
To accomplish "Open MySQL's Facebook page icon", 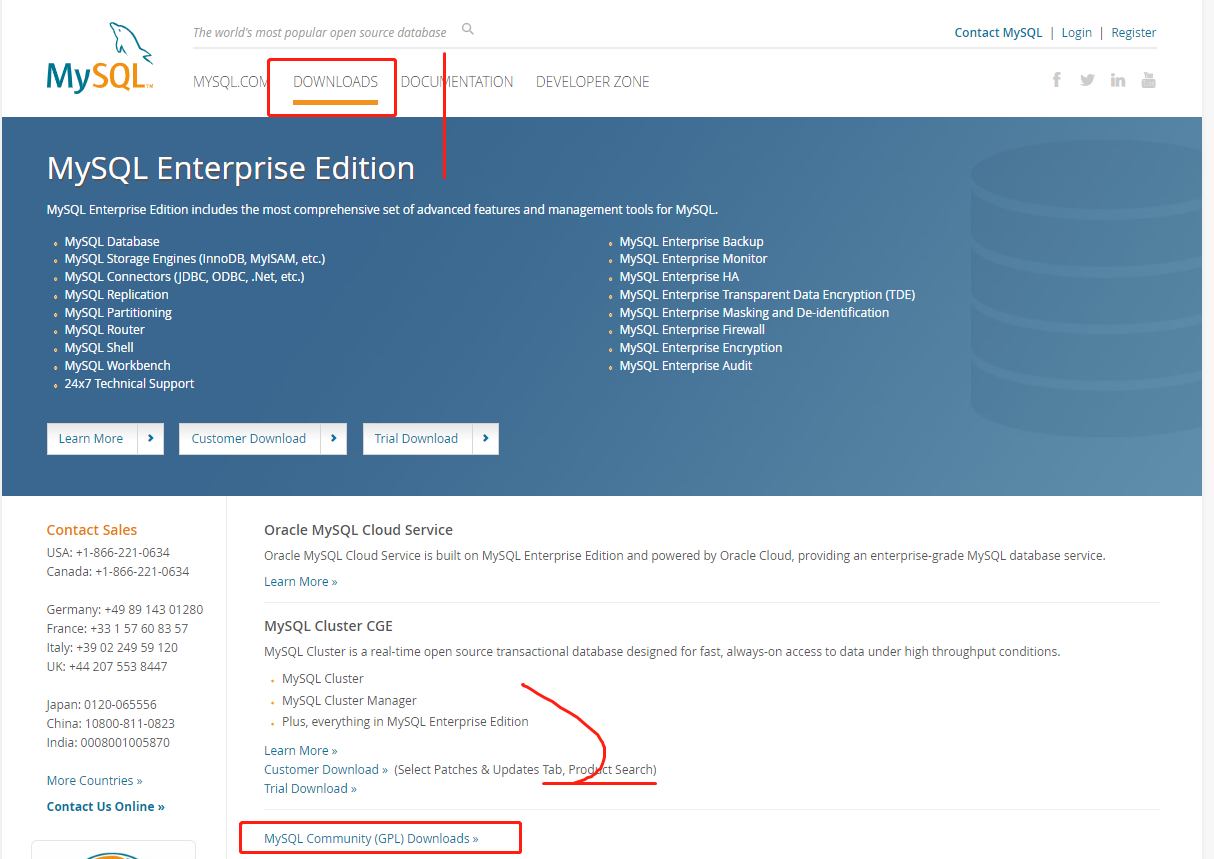I will click(1056, 80).
